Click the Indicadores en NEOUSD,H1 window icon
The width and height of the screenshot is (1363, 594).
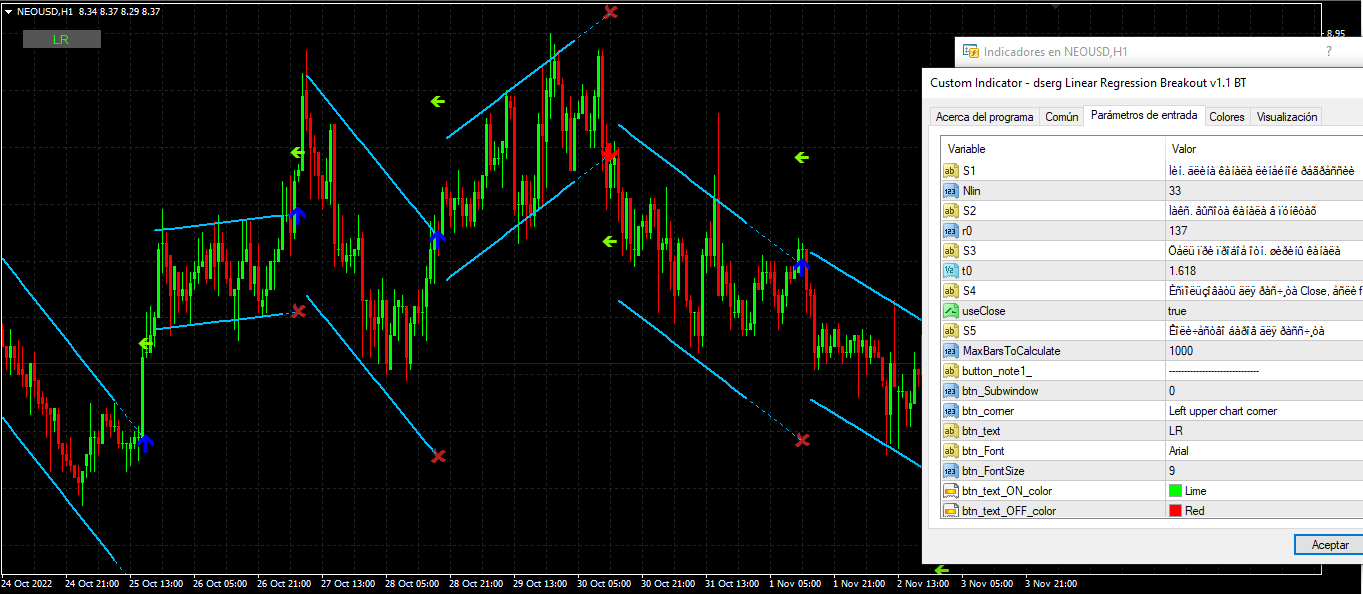tap(970, 51)
